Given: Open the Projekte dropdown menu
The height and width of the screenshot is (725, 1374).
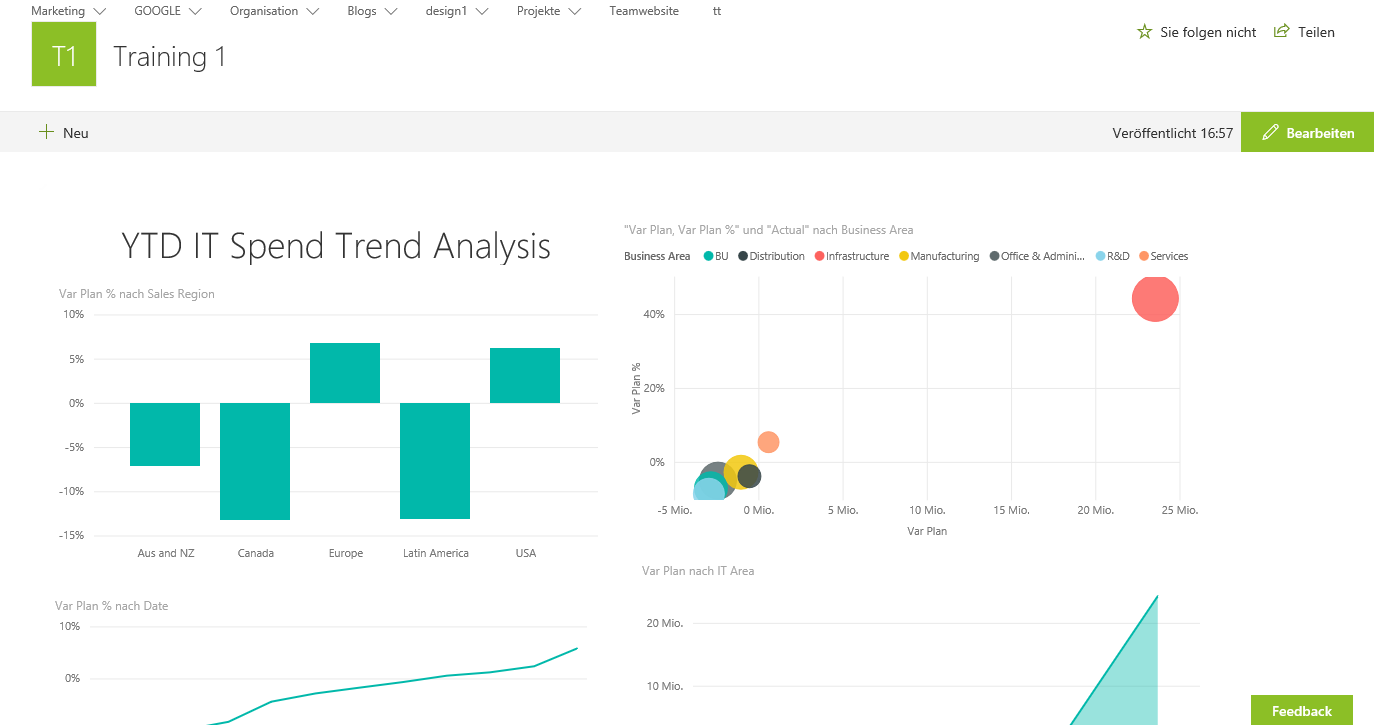Looking at the screenshot, I should [x=574, y=12].
